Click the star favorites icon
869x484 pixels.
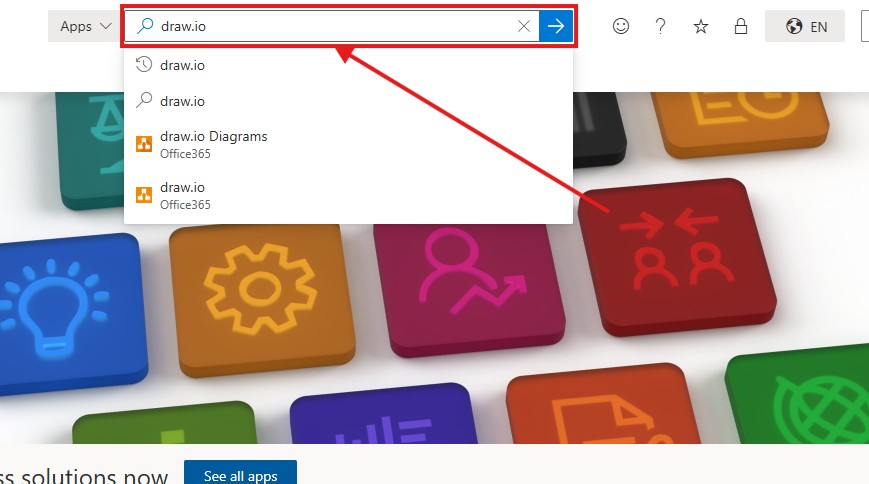701,26
